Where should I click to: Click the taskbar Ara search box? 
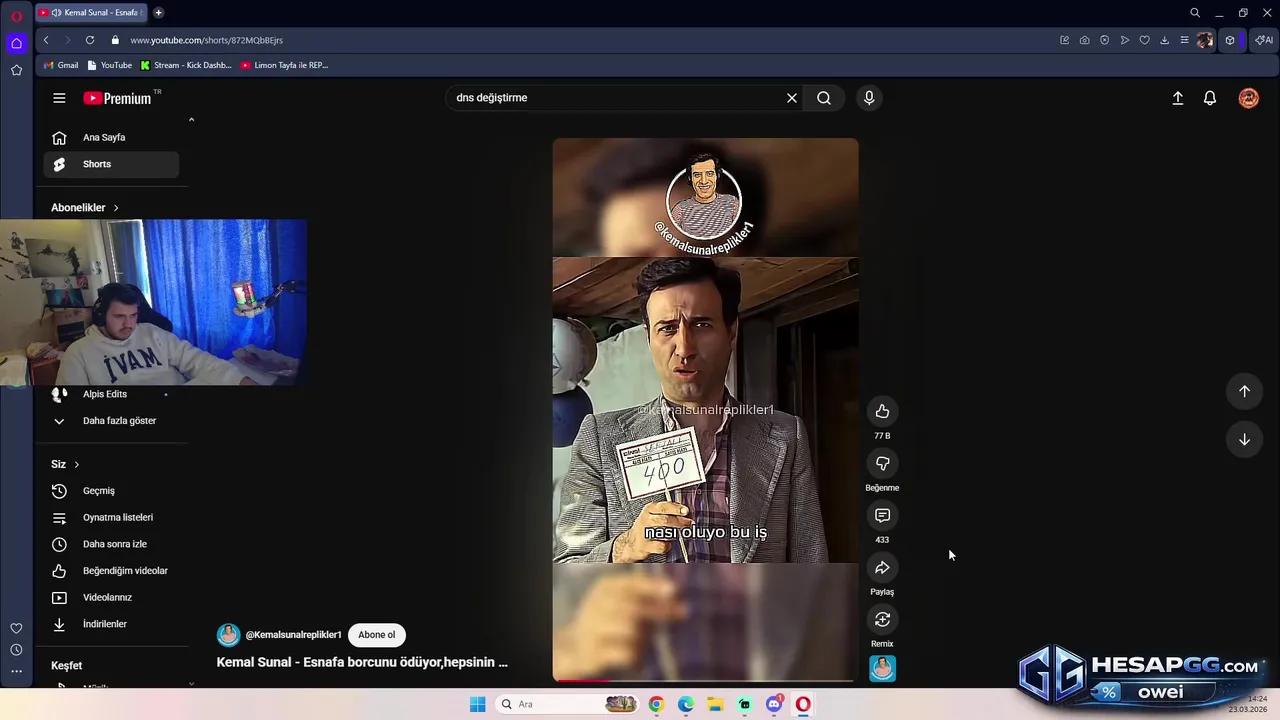[568, 704]
